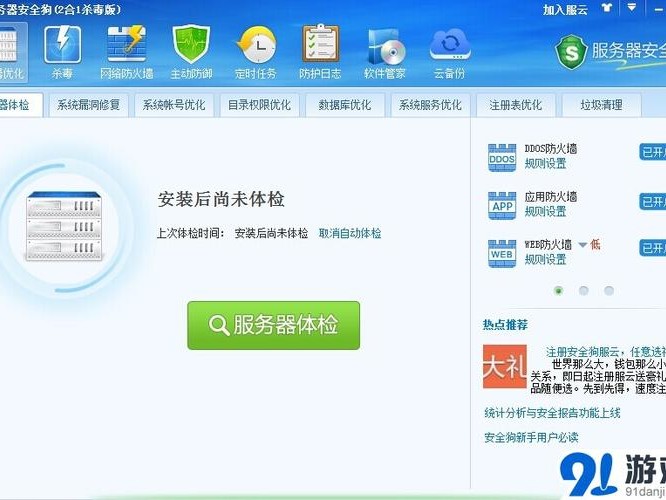This screenshot has width=666, height=500.
Task: Switch to the 垃圾清理 tab
Action: point(601,105)
